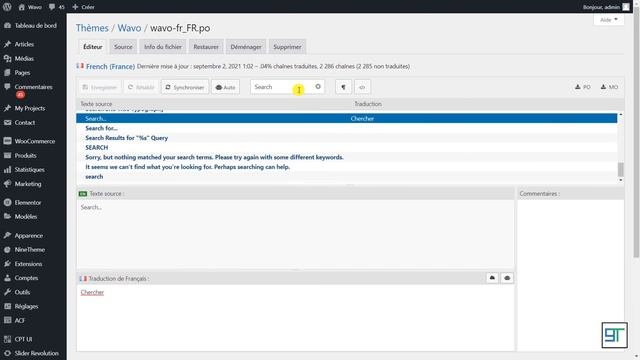Click the Outils wrench icon
Screen dimensions: 640x360
coord(7,292)
